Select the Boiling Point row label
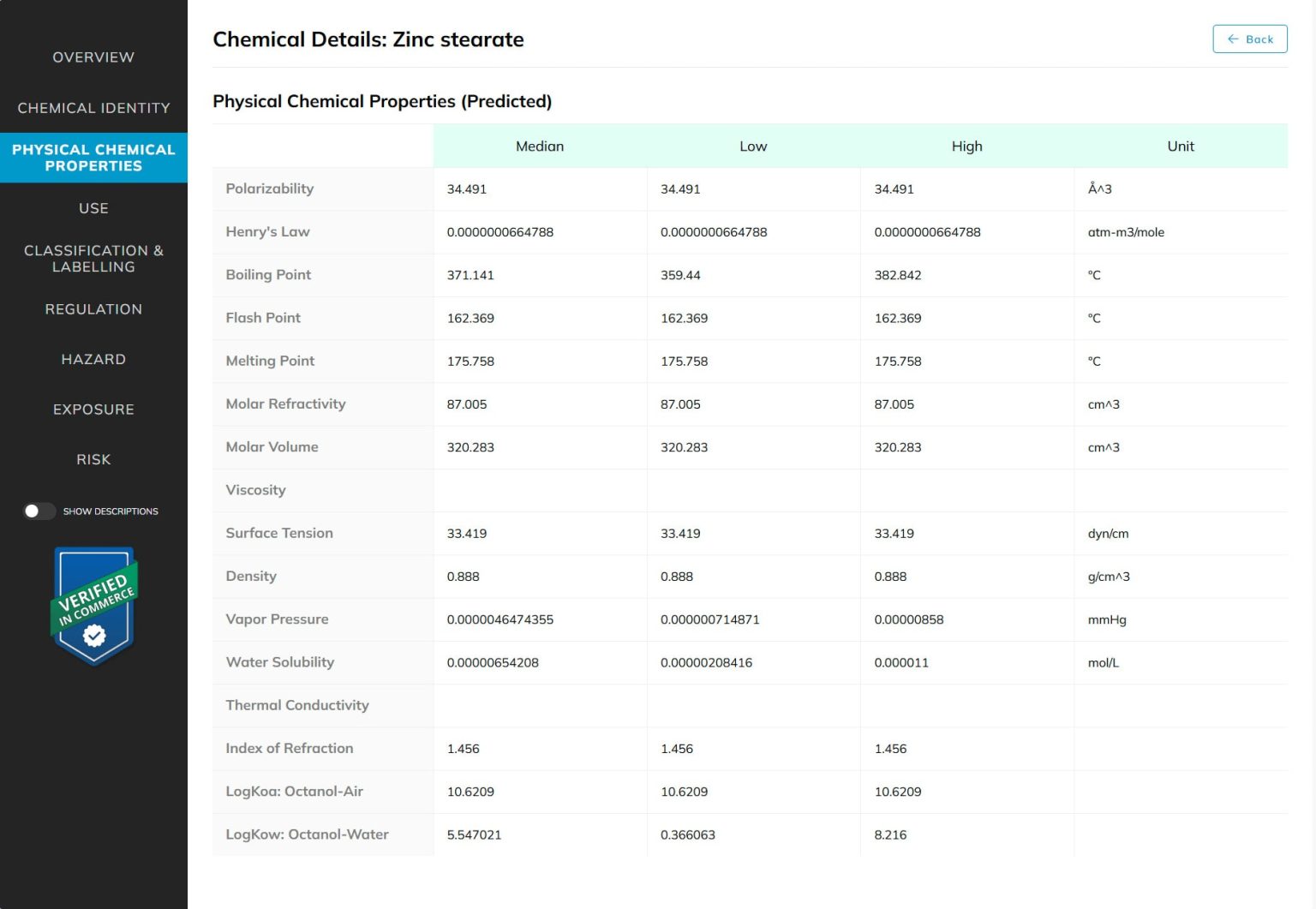The width and height of the screenshot is (1316, 909). [268, 274]
